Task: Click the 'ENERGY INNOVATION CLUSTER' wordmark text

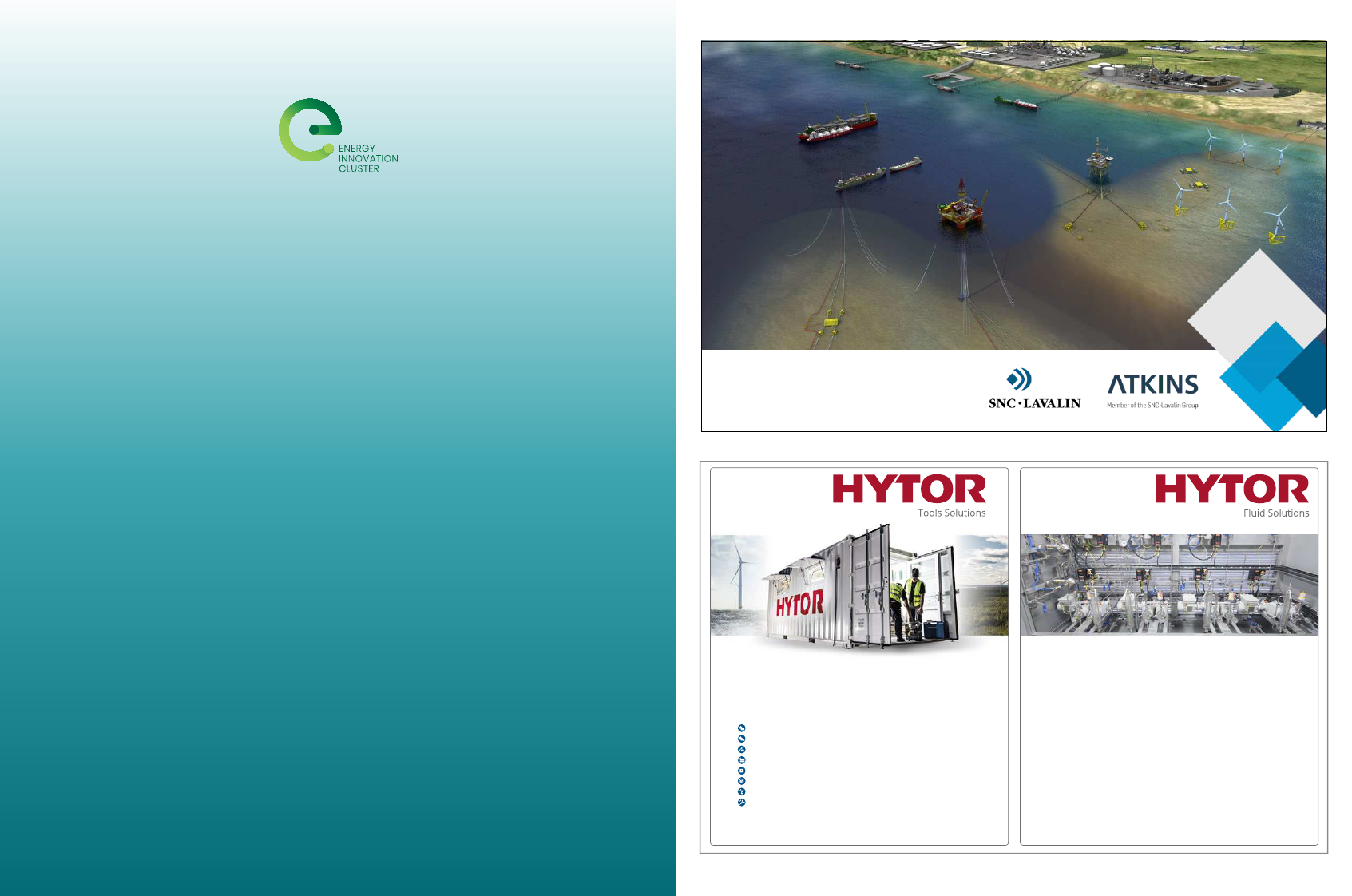Action: pyautogui.click(x=368, y=159)
